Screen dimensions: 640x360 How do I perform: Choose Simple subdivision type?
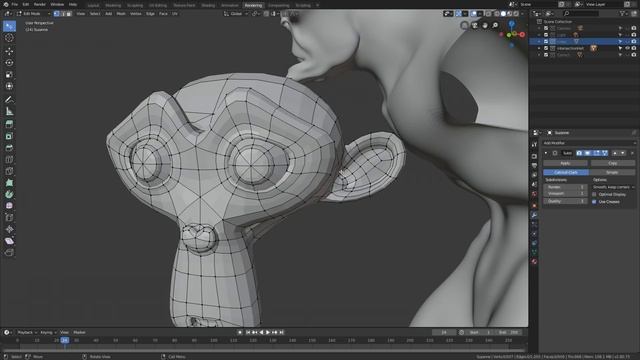pyautogui.click(x=612, y=172)
